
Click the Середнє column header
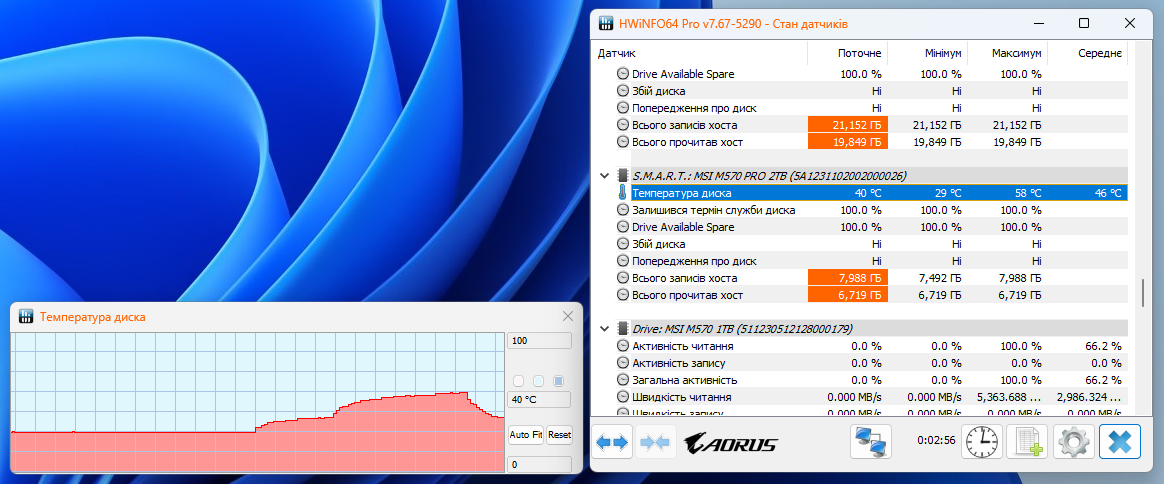click(1088, 53)
